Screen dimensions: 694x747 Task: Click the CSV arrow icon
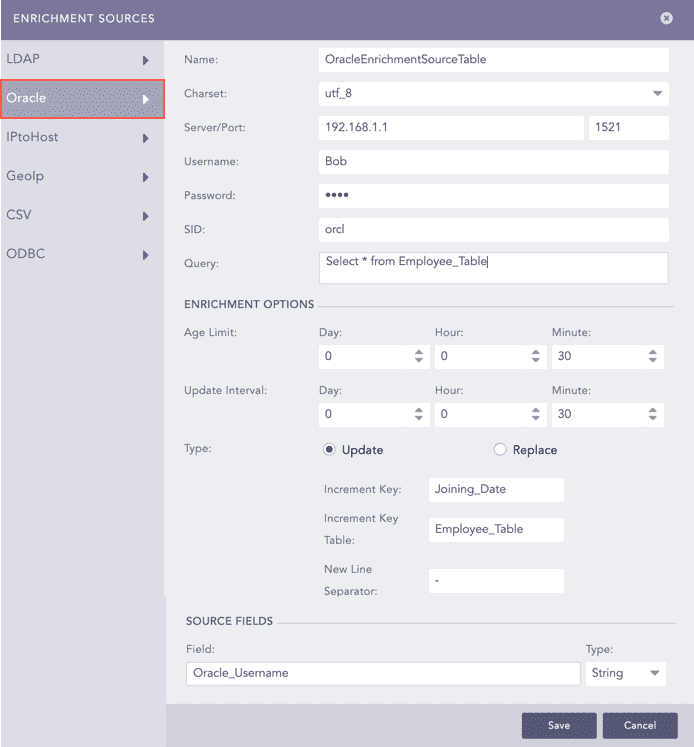coord(146,216)
